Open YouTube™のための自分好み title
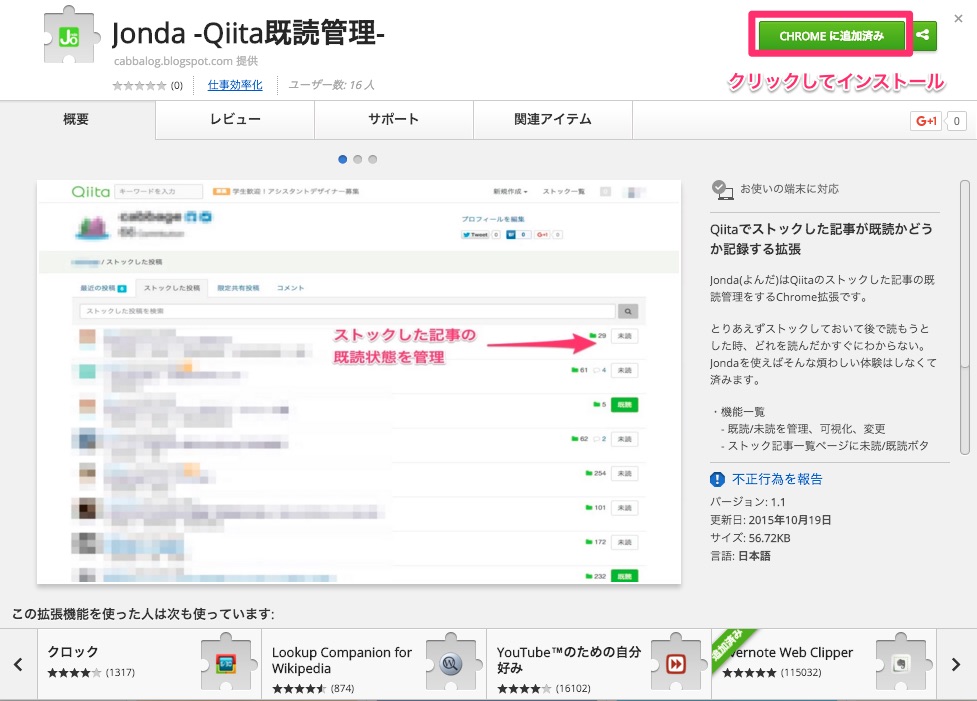 tap(568, 660)
